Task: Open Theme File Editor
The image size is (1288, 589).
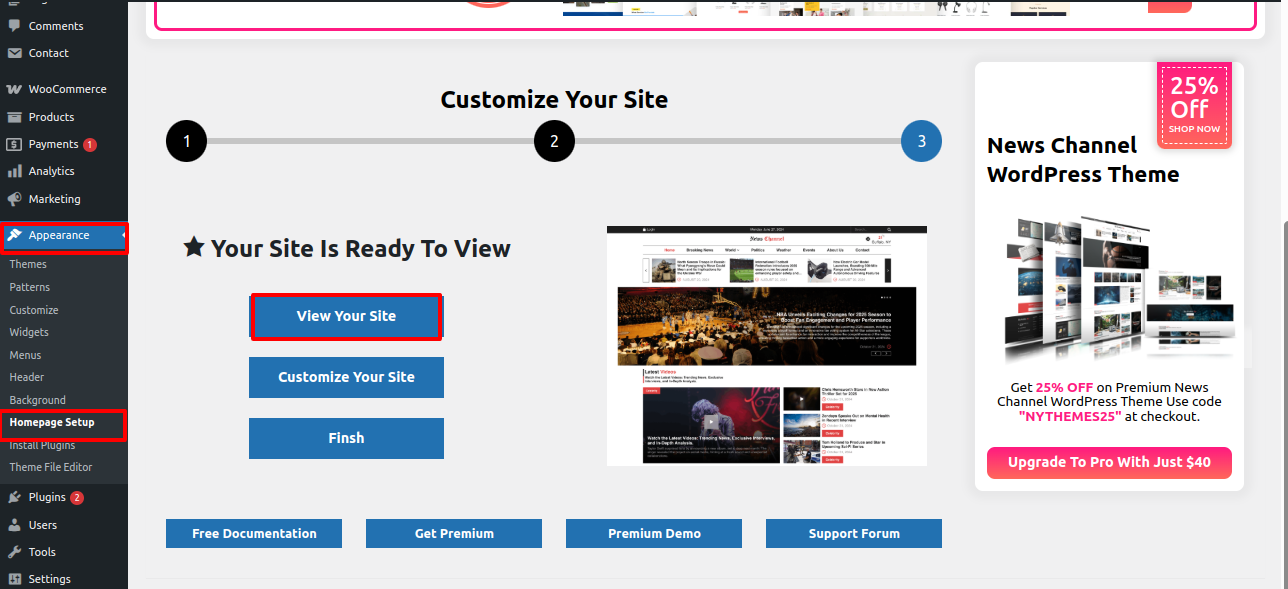Action: point(51,467)
